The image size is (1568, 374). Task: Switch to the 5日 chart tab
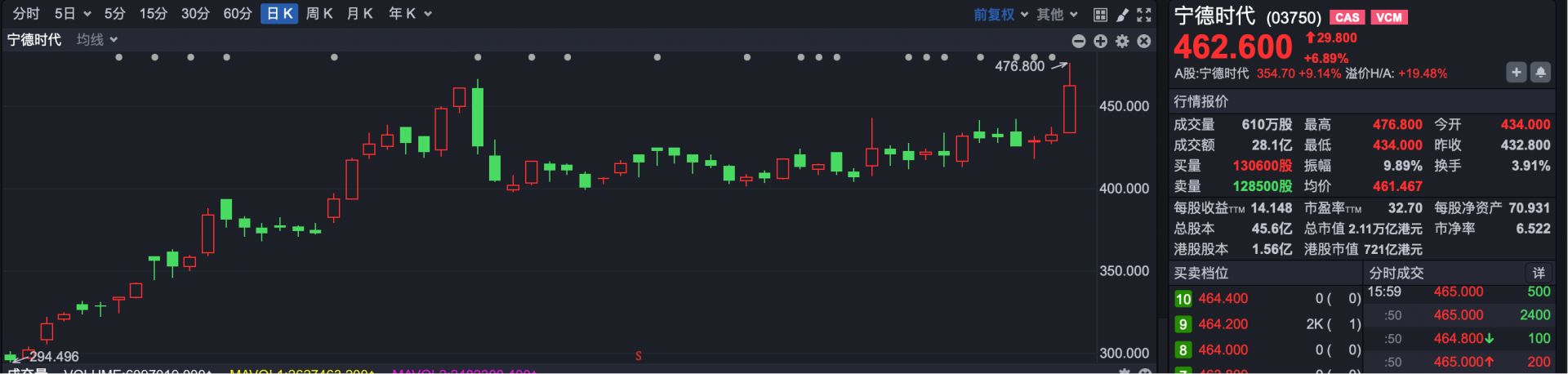[x=65, y=14]
